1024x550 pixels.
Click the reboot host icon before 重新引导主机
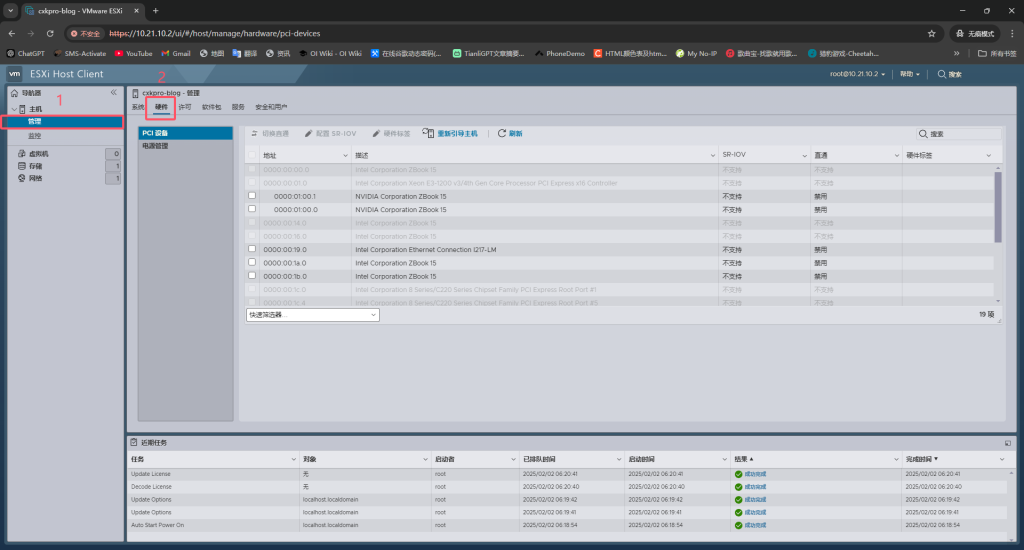(428, 133)
